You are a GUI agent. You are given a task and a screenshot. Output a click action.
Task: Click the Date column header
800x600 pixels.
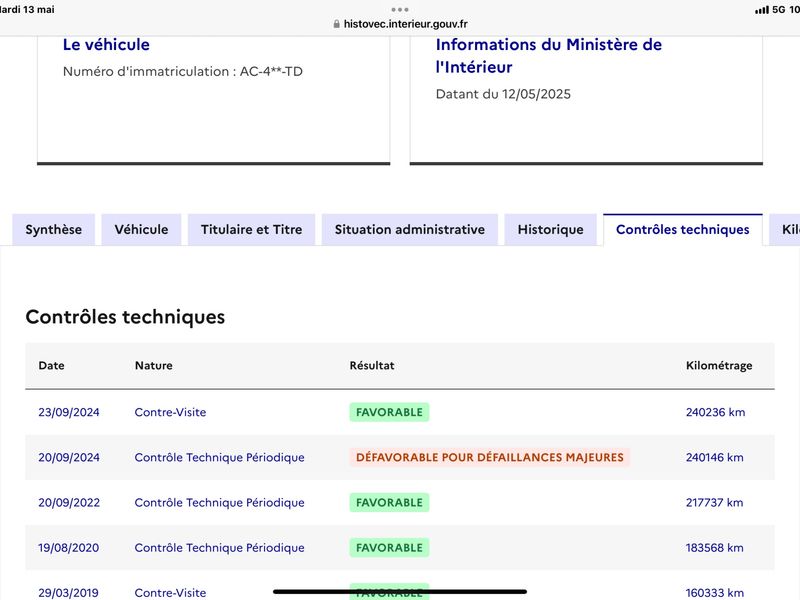[x=52, y=365]
